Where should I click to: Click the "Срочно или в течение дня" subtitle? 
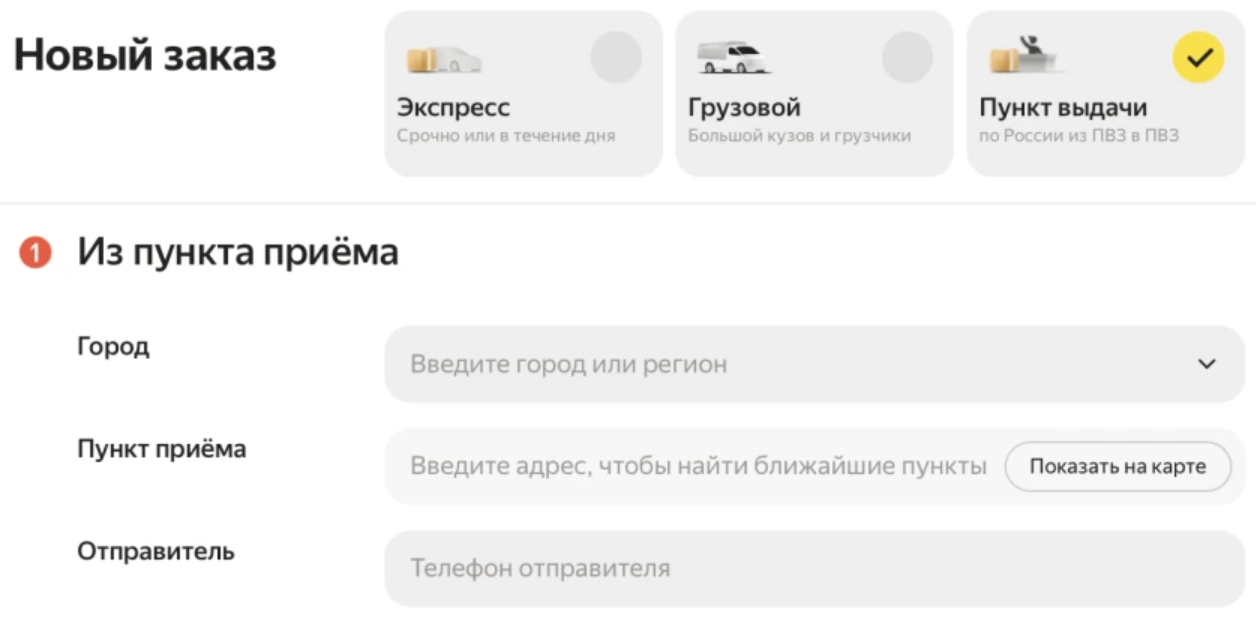(x=506, y=136)
